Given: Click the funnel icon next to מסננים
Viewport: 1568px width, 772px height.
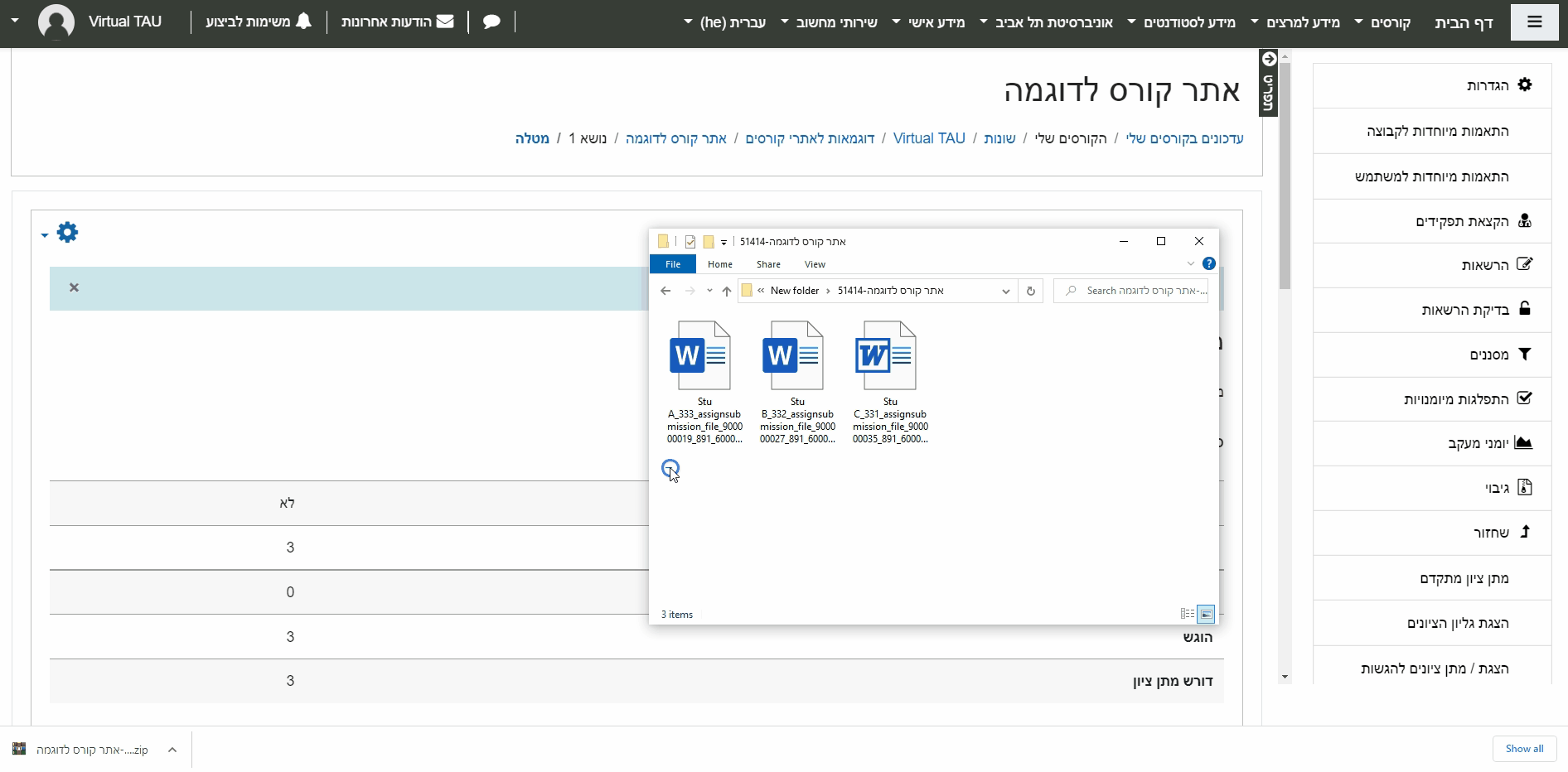Looking at the screenshot, I should coord(1525,354).
